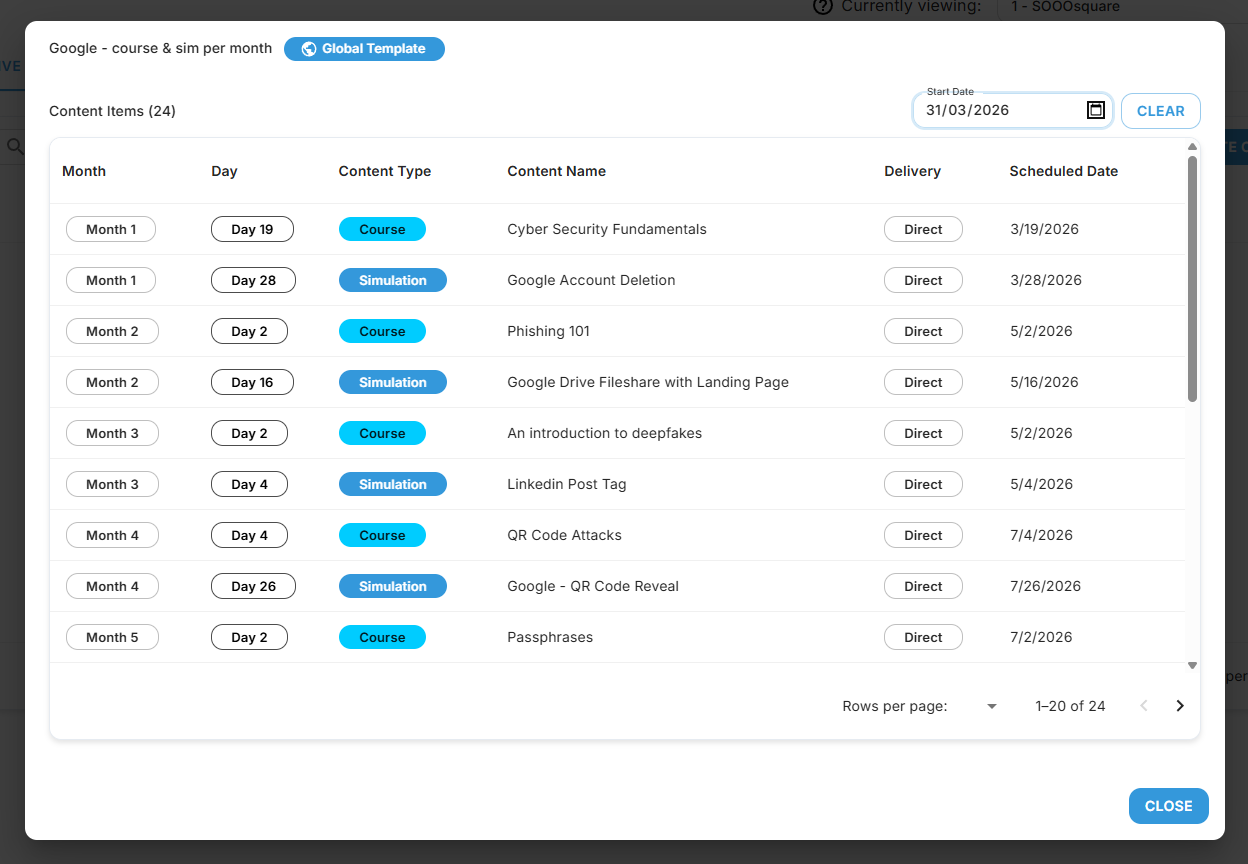
Task: Click Simulation tag for Google Account Deletion
Action: pyautogui.click(x=392, y=280)
